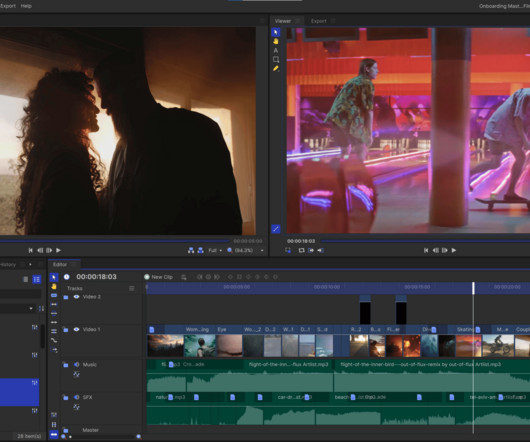Viewport: 530px width, 442px height.
Task: Open the Help menu
Action: [26, 6]
